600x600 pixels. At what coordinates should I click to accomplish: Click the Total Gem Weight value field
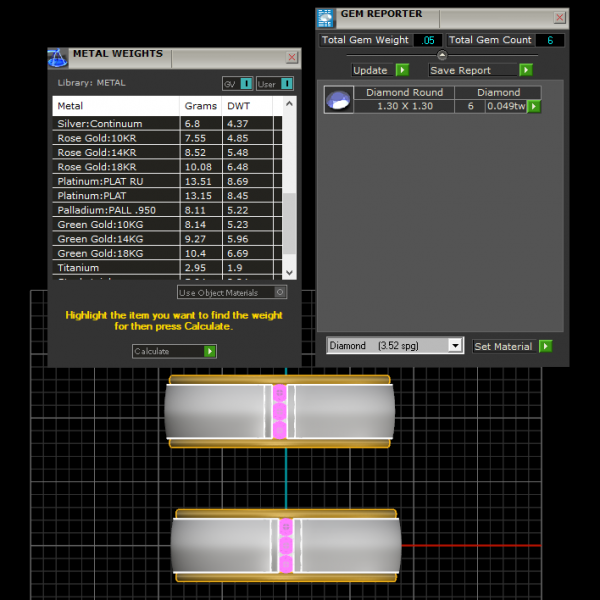pyautogui.click(x=428, y=40)
